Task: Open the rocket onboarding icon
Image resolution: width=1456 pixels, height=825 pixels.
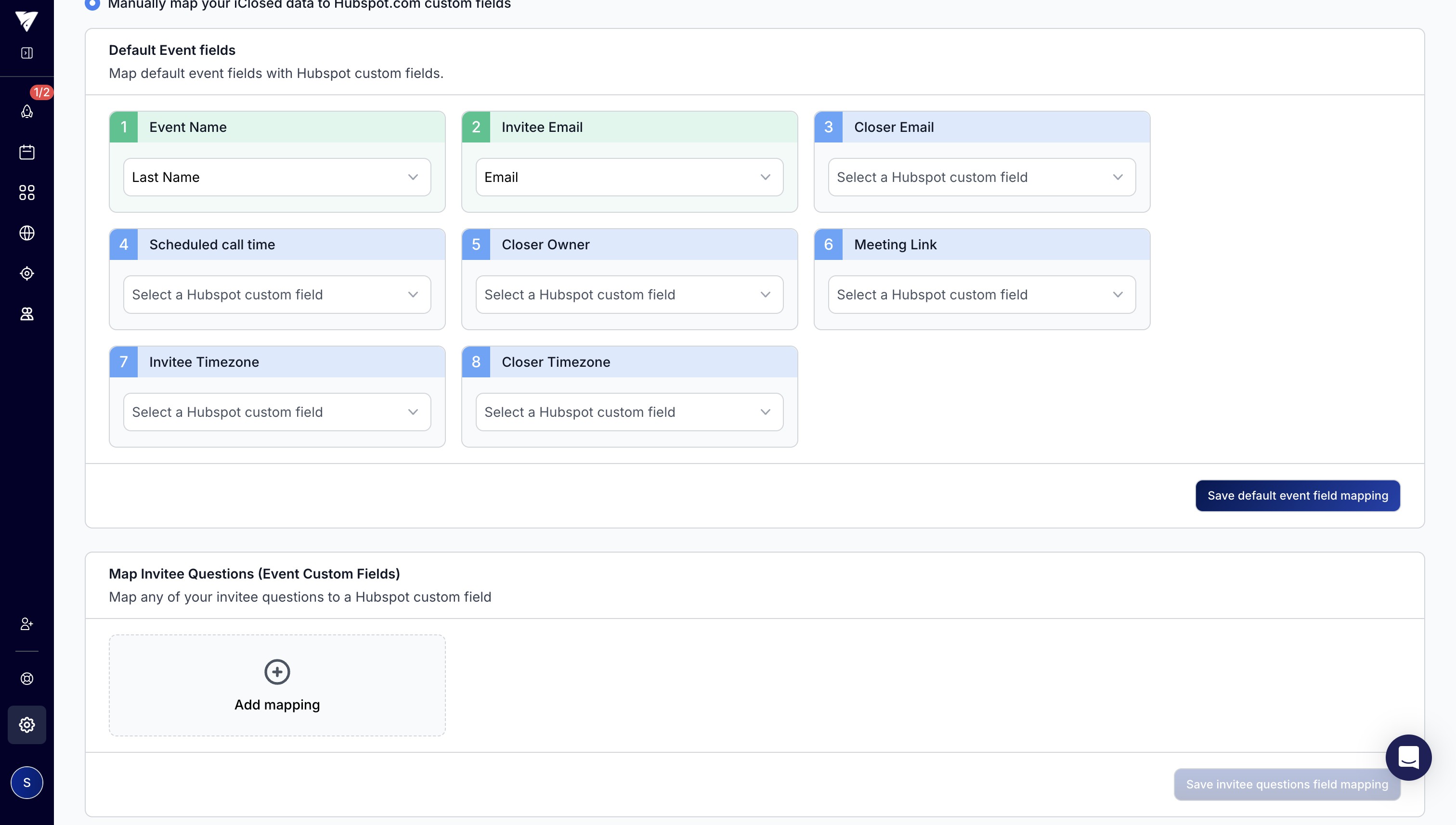Action: pyautogui.click(x=26, y=111)
